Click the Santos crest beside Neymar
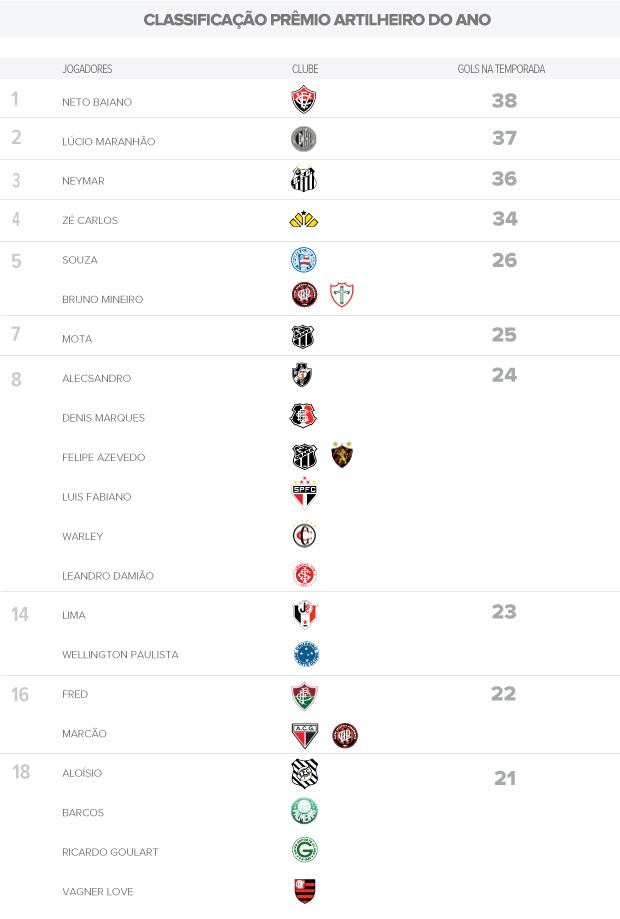Viewport: 620px width, 919px height. click(304, 179)
